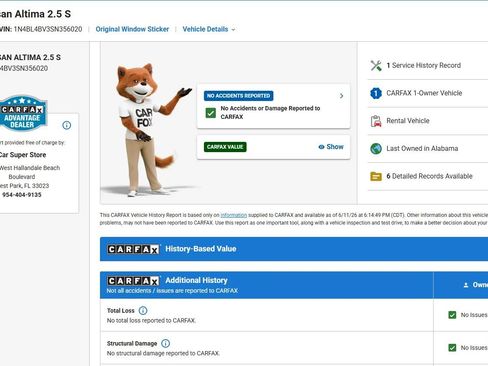The image size is (488, 366).
Task: Select the Car Super Store dealer name
Action: 23,155
